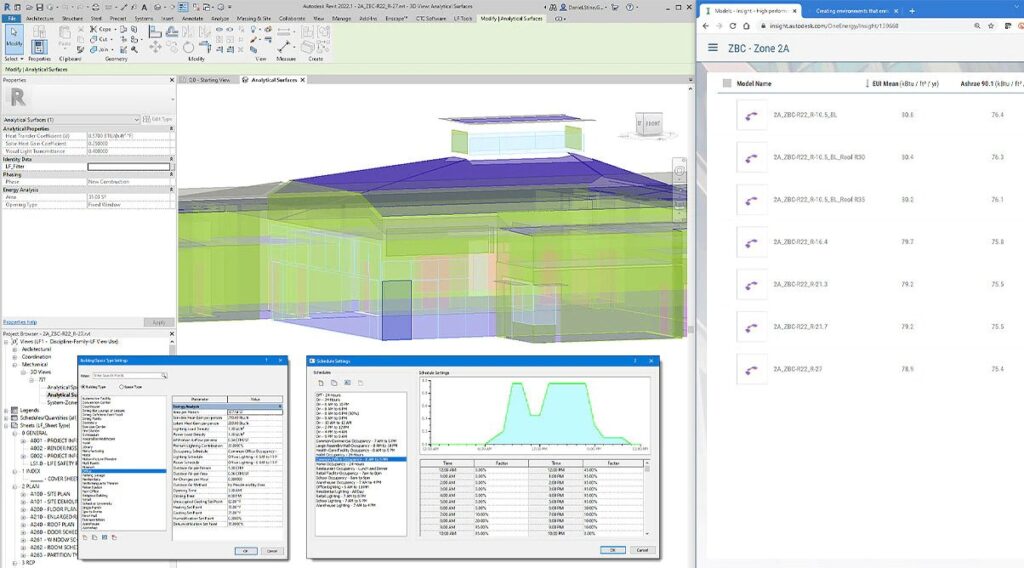The width and height of the screenshot is (1024, 568).
Task: Click the Align tool in Modify panel
Action: [x=155, y=31]
